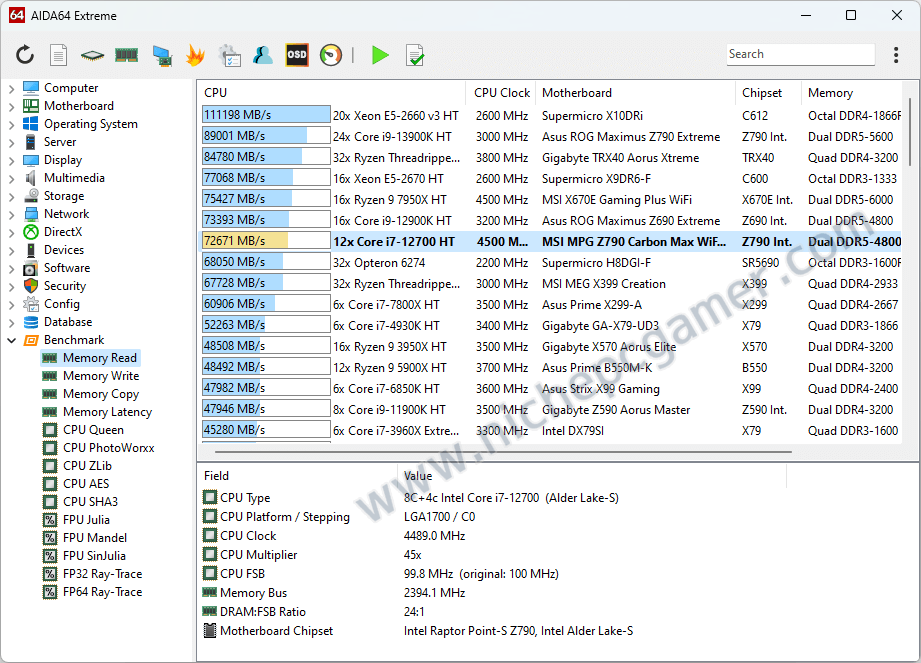Select the 16x Ryzen 9 7950X HT row
Screen dimensions: 921x663
click(551, 200)
